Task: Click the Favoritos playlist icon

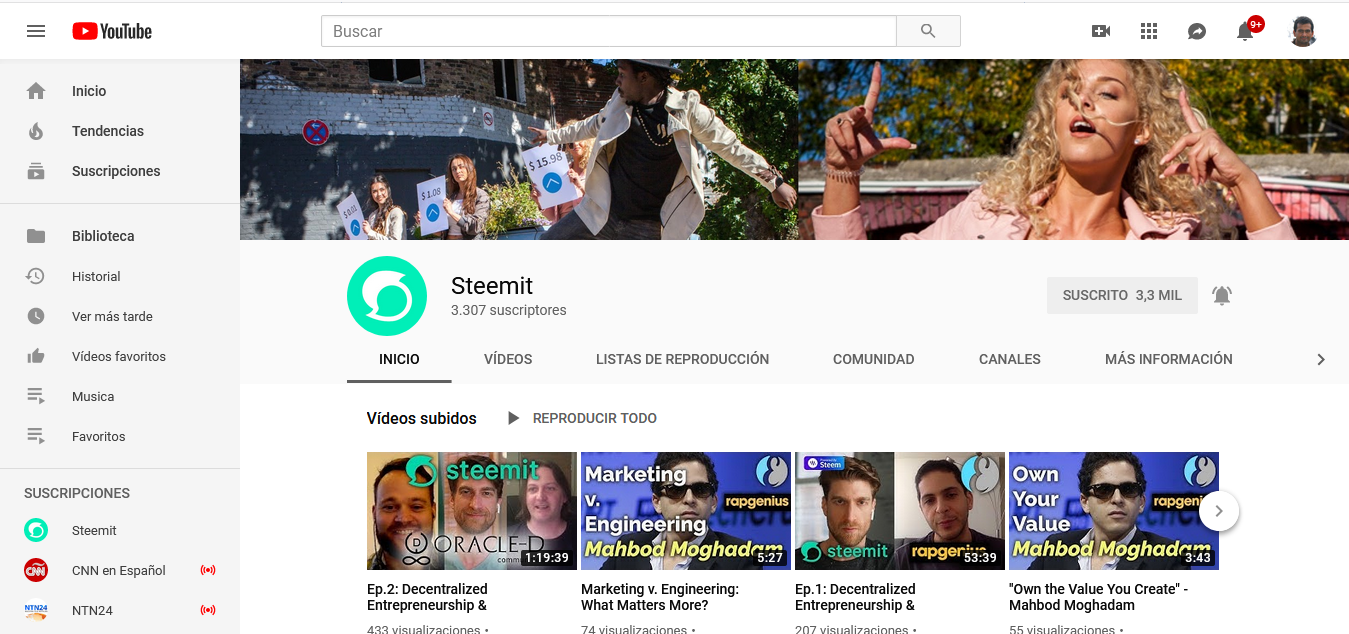Action: coord(36,436)
